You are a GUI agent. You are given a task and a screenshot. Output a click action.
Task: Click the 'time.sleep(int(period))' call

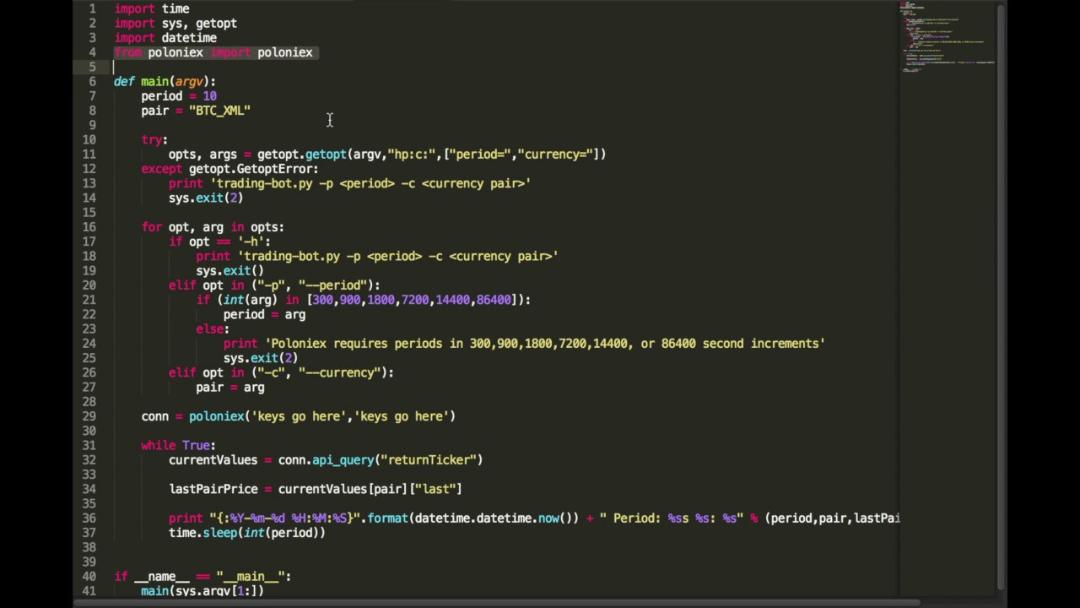[247, 532]
